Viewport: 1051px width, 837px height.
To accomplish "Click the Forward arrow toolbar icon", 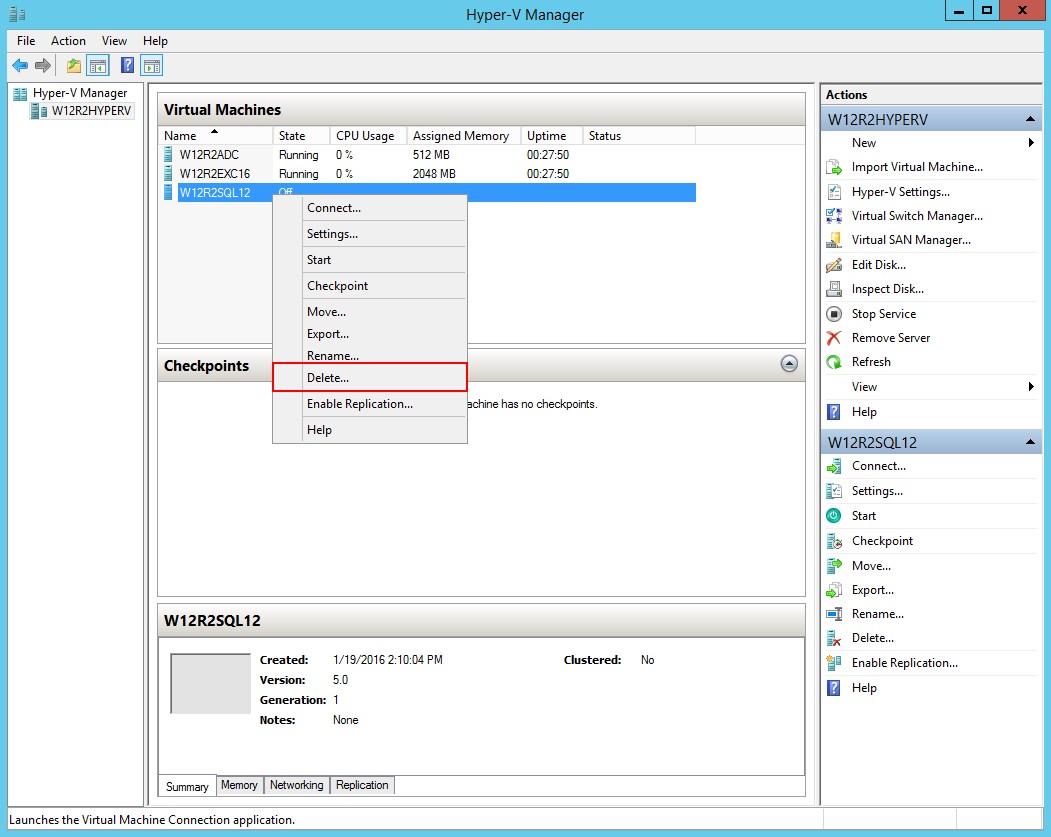I will [x=43, y=66].
